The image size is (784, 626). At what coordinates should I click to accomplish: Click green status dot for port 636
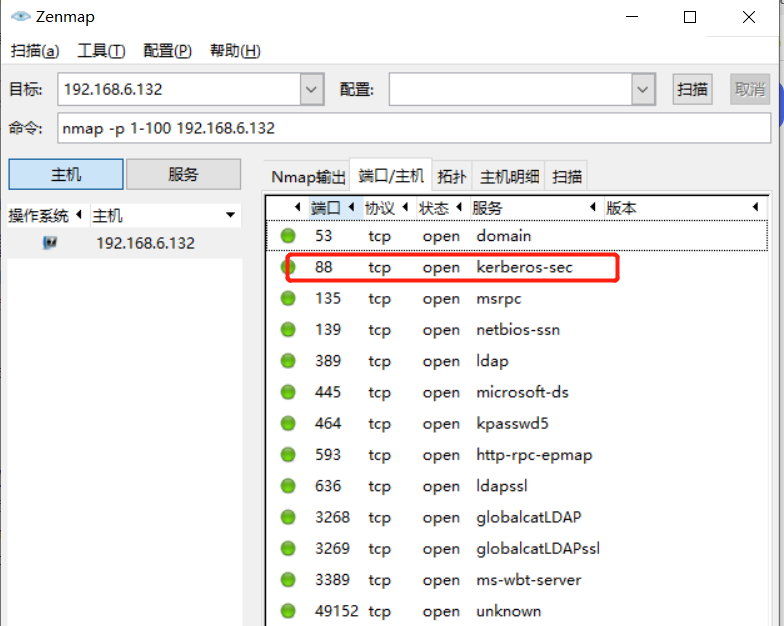coord(288,486)
